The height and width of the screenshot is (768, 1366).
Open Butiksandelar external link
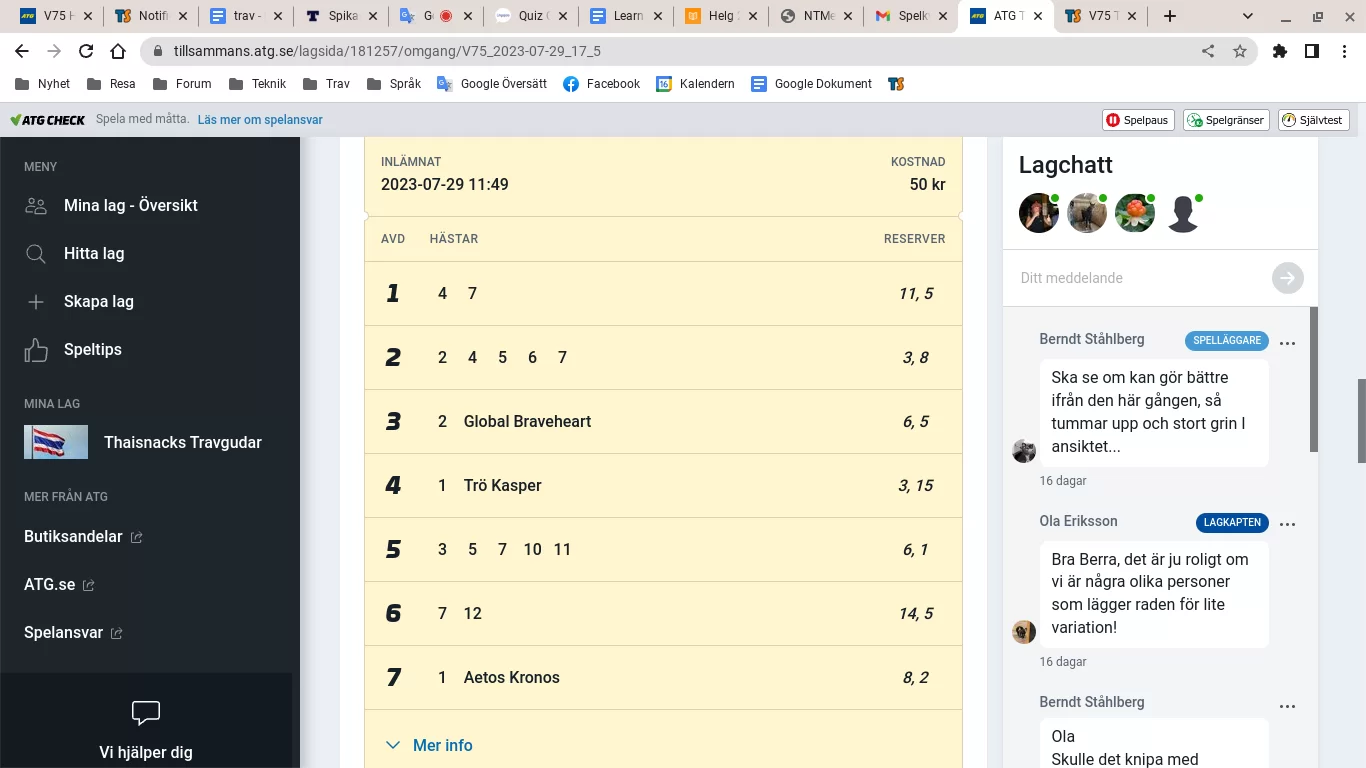83,537
